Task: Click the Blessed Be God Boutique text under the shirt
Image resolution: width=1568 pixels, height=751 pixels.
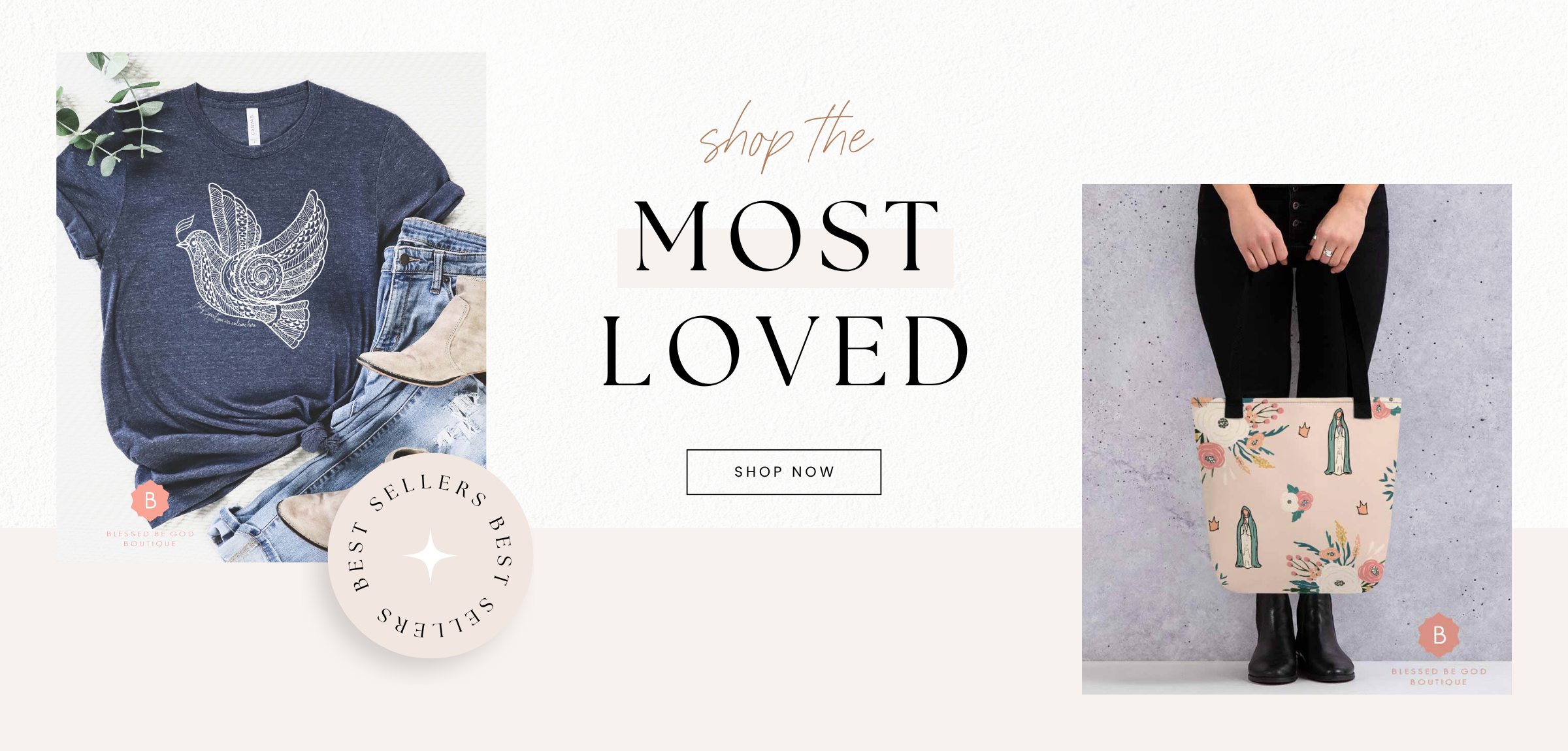Action: (150, 539)
